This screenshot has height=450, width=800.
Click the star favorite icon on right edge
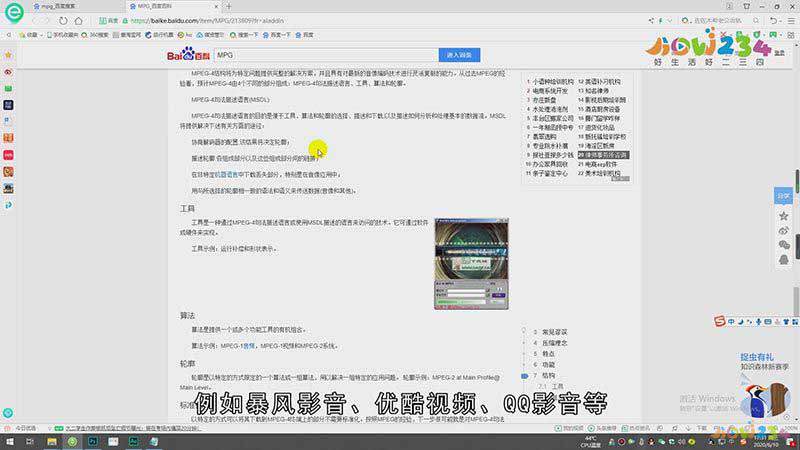click(x=784, y=216)
